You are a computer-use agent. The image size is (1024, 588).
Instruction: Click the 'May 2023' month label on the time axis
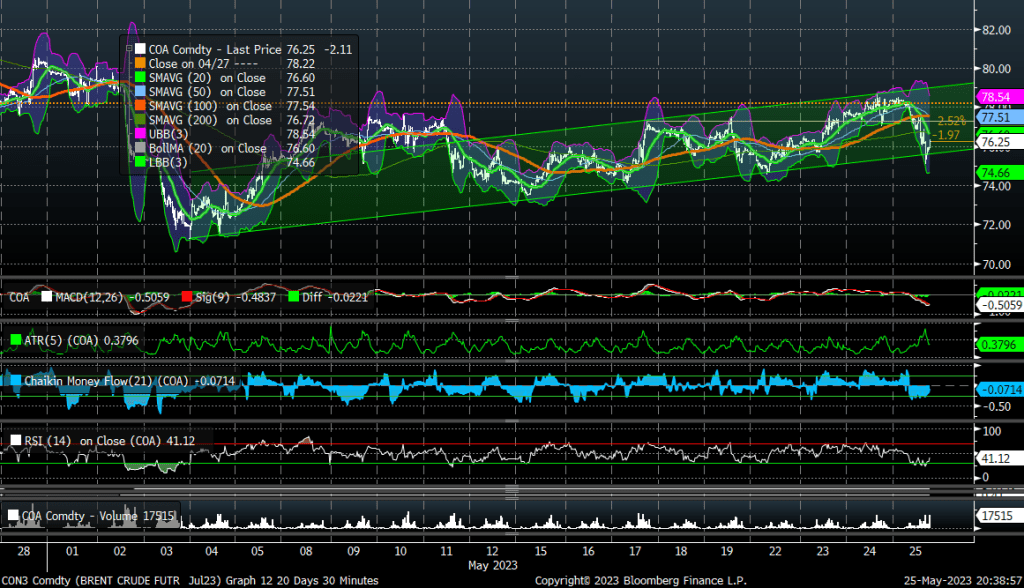click(493, 565)
